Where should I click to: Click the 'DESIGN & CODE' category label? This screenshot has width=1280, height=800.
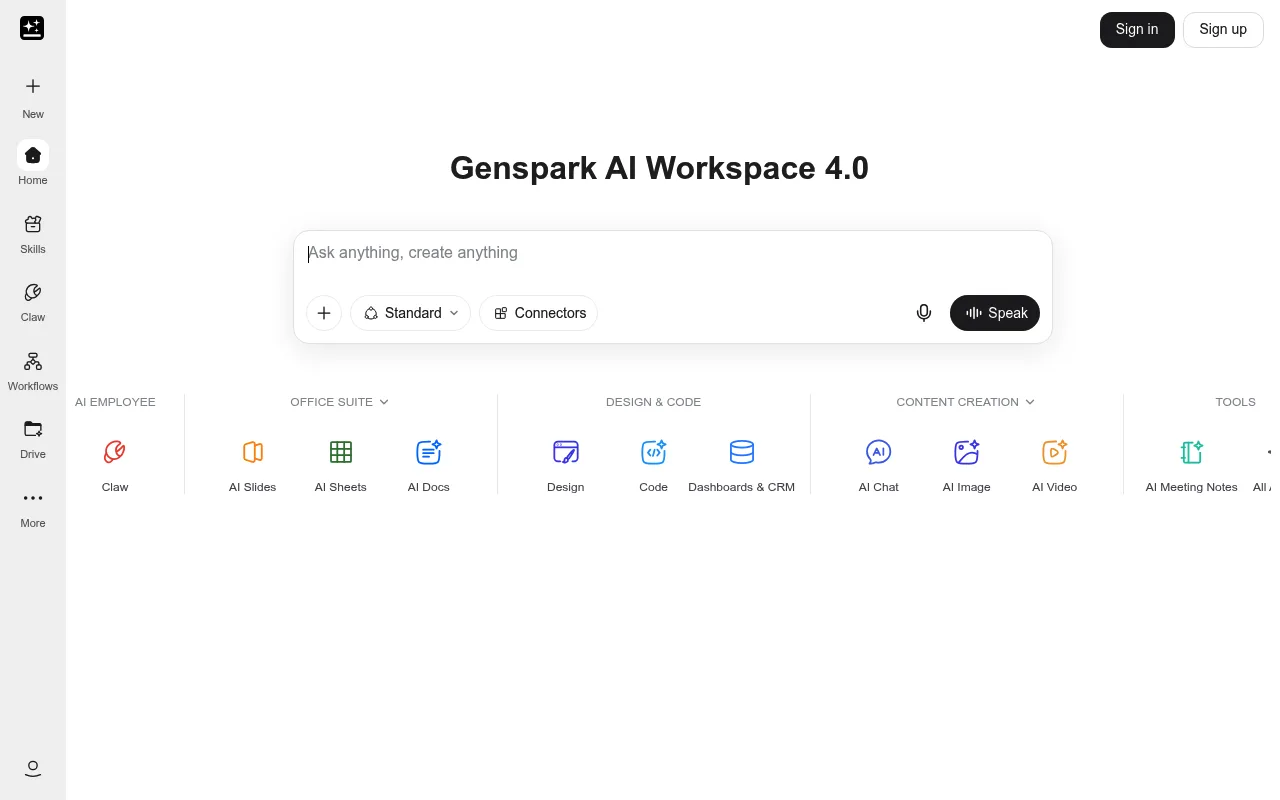(654, 402)
